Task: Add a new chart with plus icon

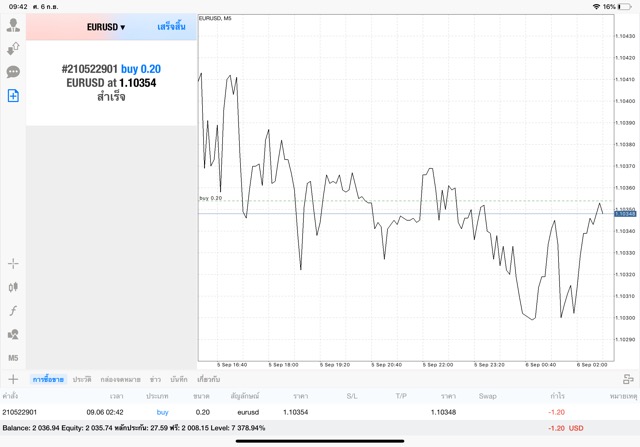Action: click(x=13, y=379)
